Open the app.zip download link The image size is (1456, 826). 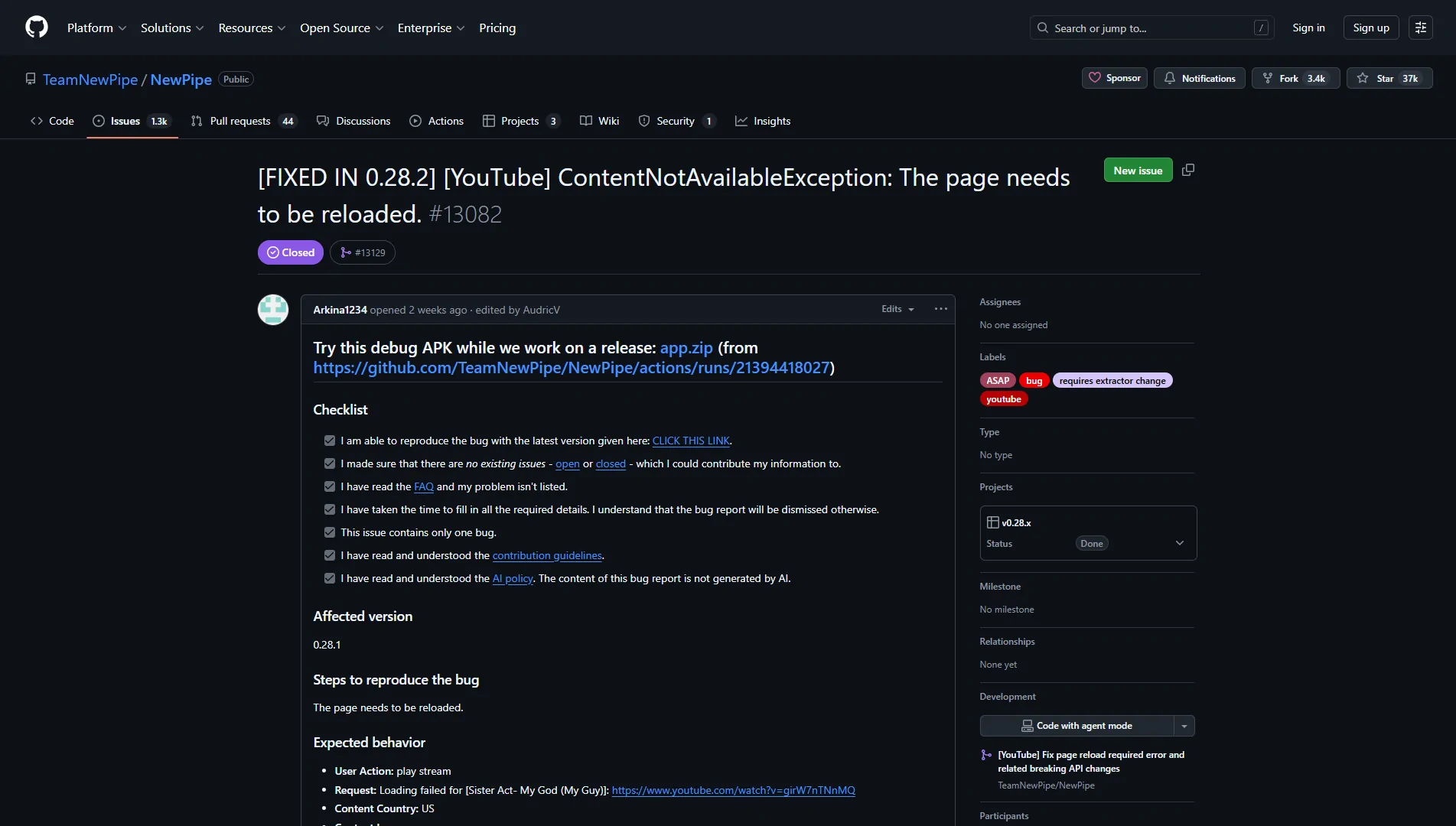click(686, 348)
